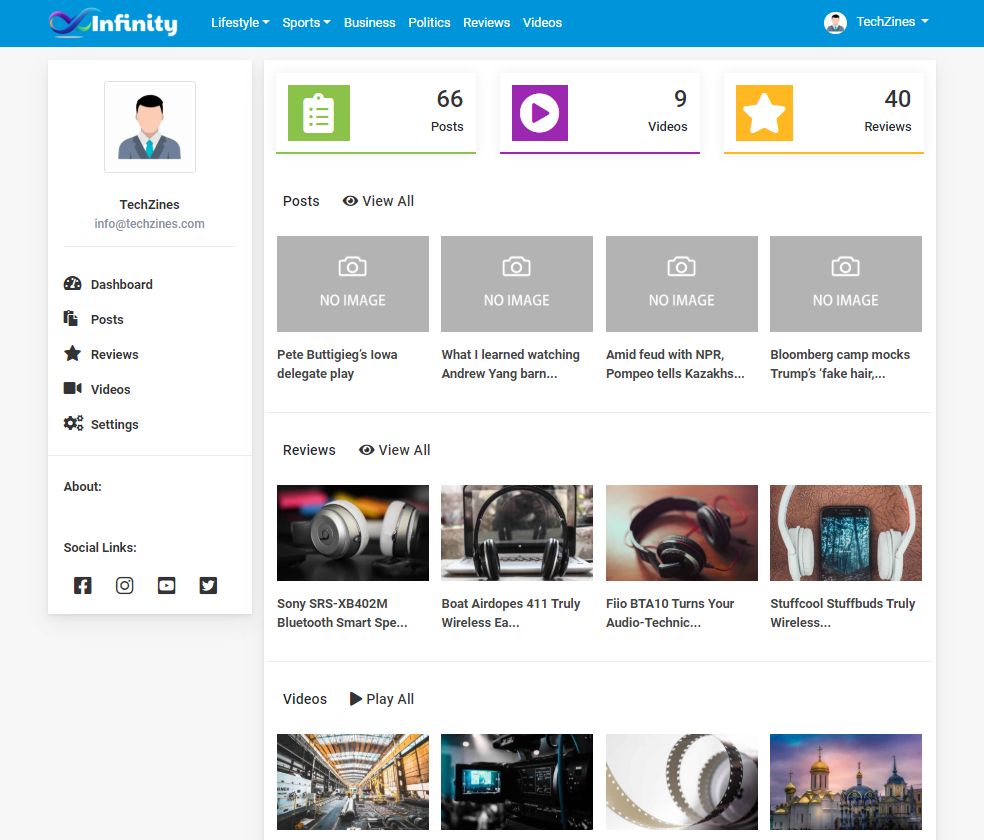Expand the Lifestyle dropdown menu
This screenshot has height=840, width=984.
click(240, 22)
